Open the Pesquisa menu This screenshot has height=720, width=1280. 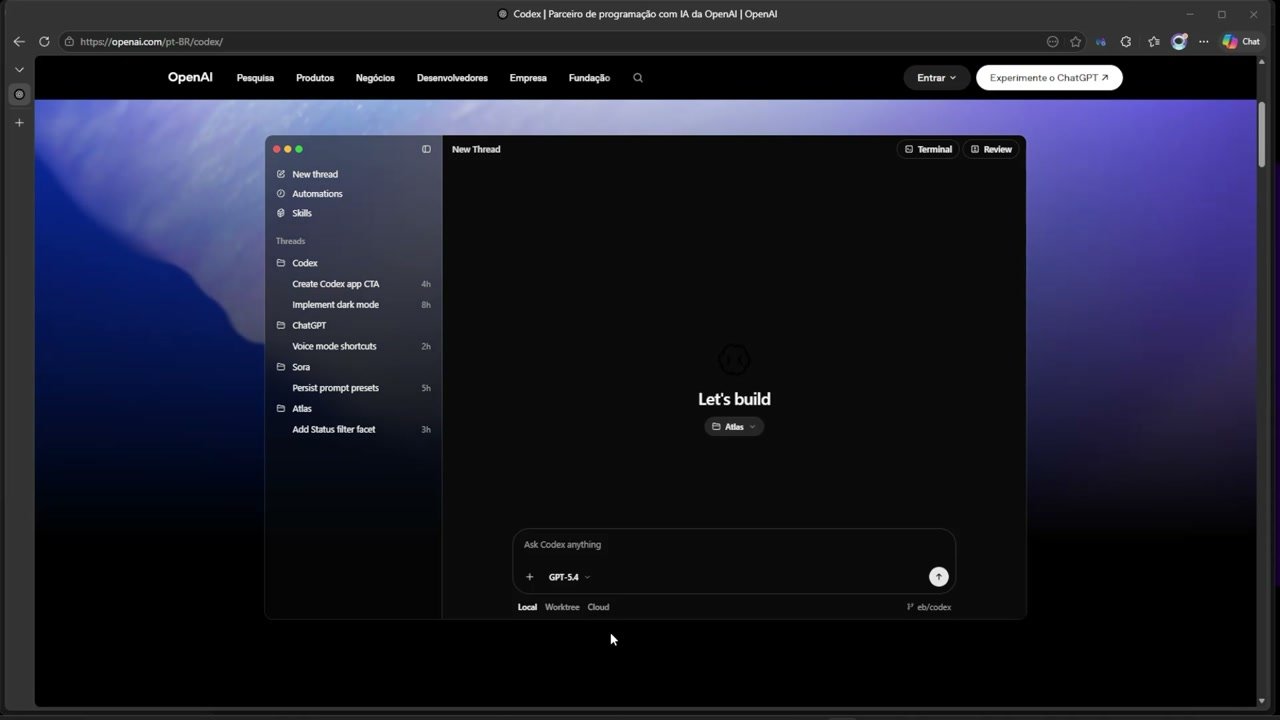[x=255, y=78]
